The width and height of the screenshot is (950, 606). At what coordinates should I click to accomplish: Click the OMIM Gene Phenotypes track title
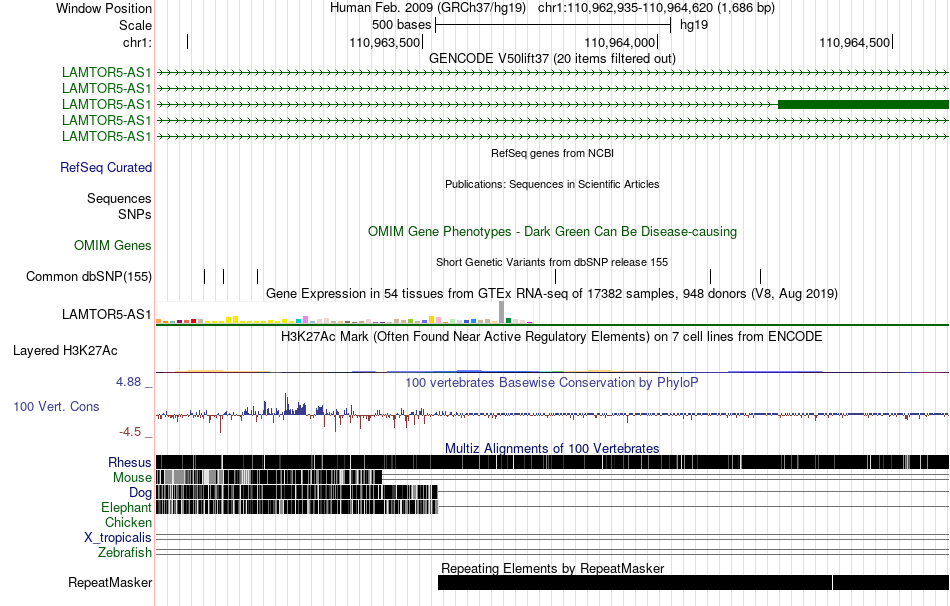coord(552,231)
